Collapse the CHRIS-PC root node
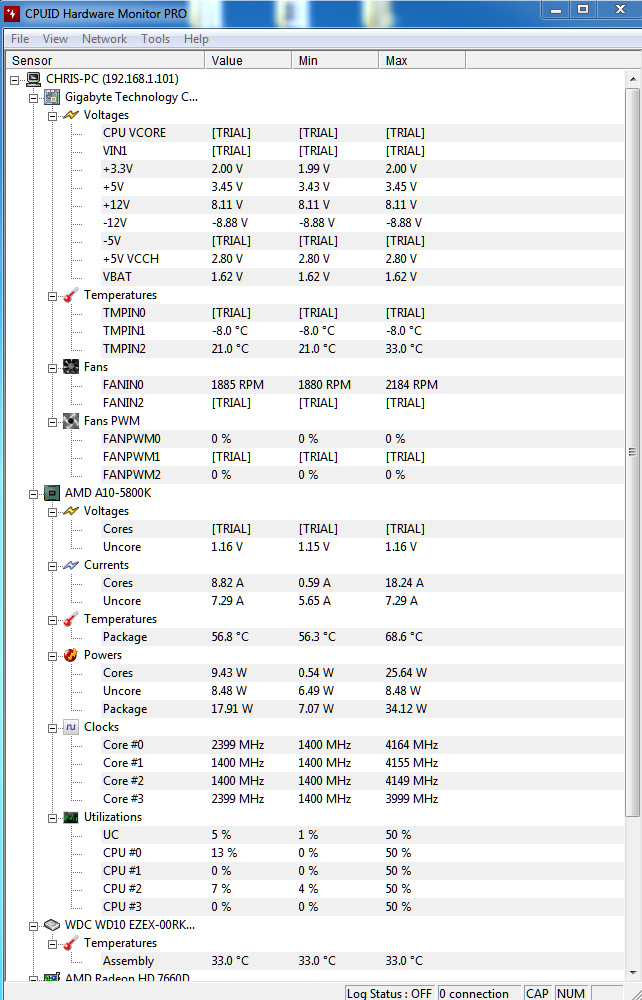Viewport: 642px width, 1000px height. point(15,80)
